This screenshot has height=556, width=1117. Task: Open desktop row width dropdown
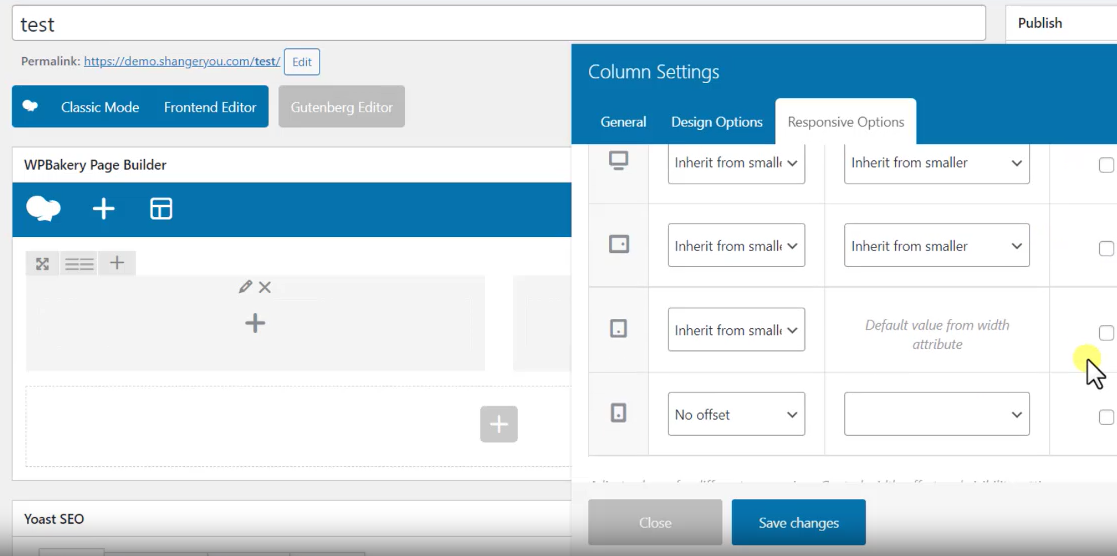(937, 162)
